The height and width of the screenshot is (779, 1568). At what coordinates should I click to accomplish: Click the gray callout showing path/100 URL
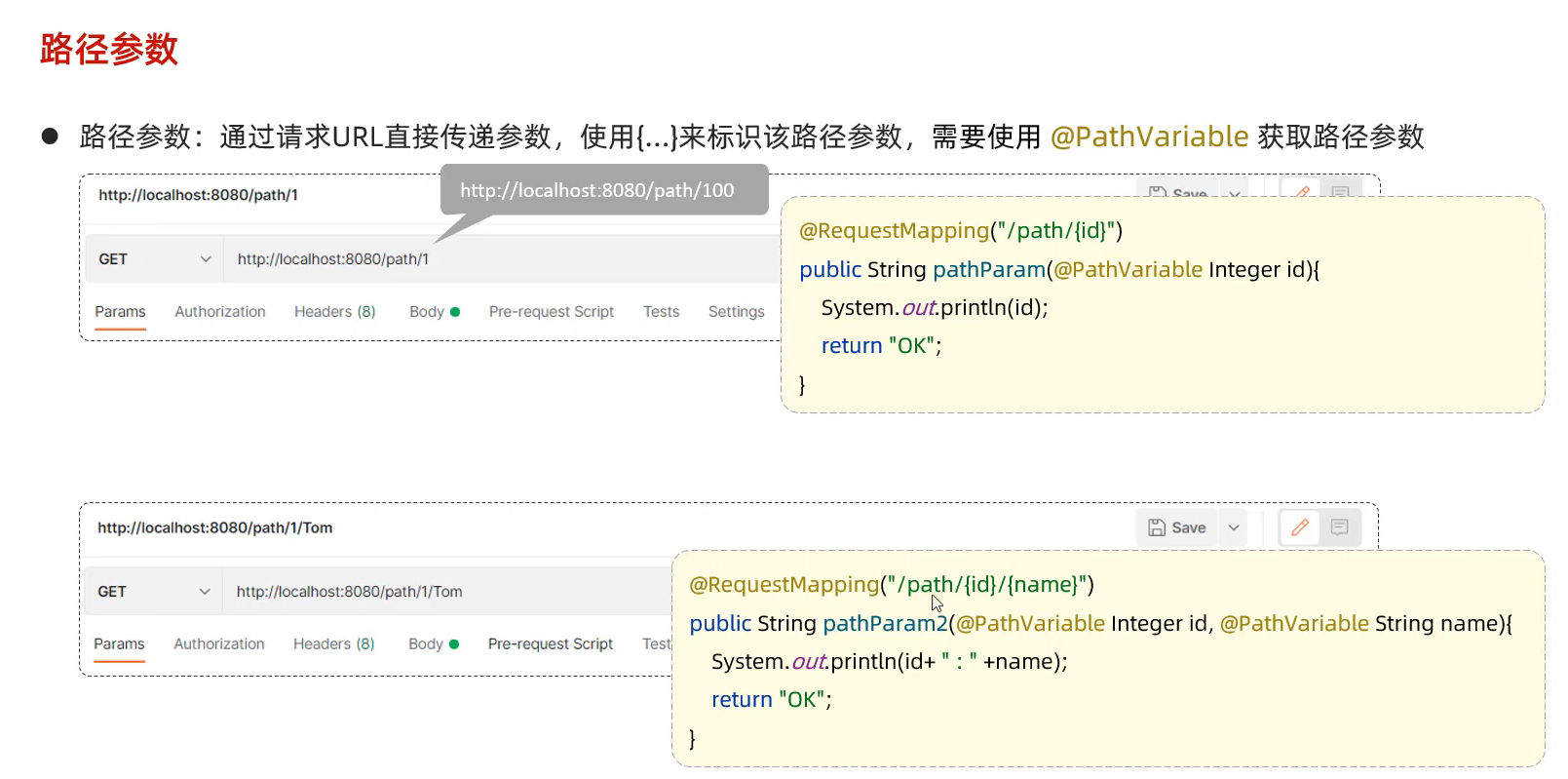[x=597, y=190]
